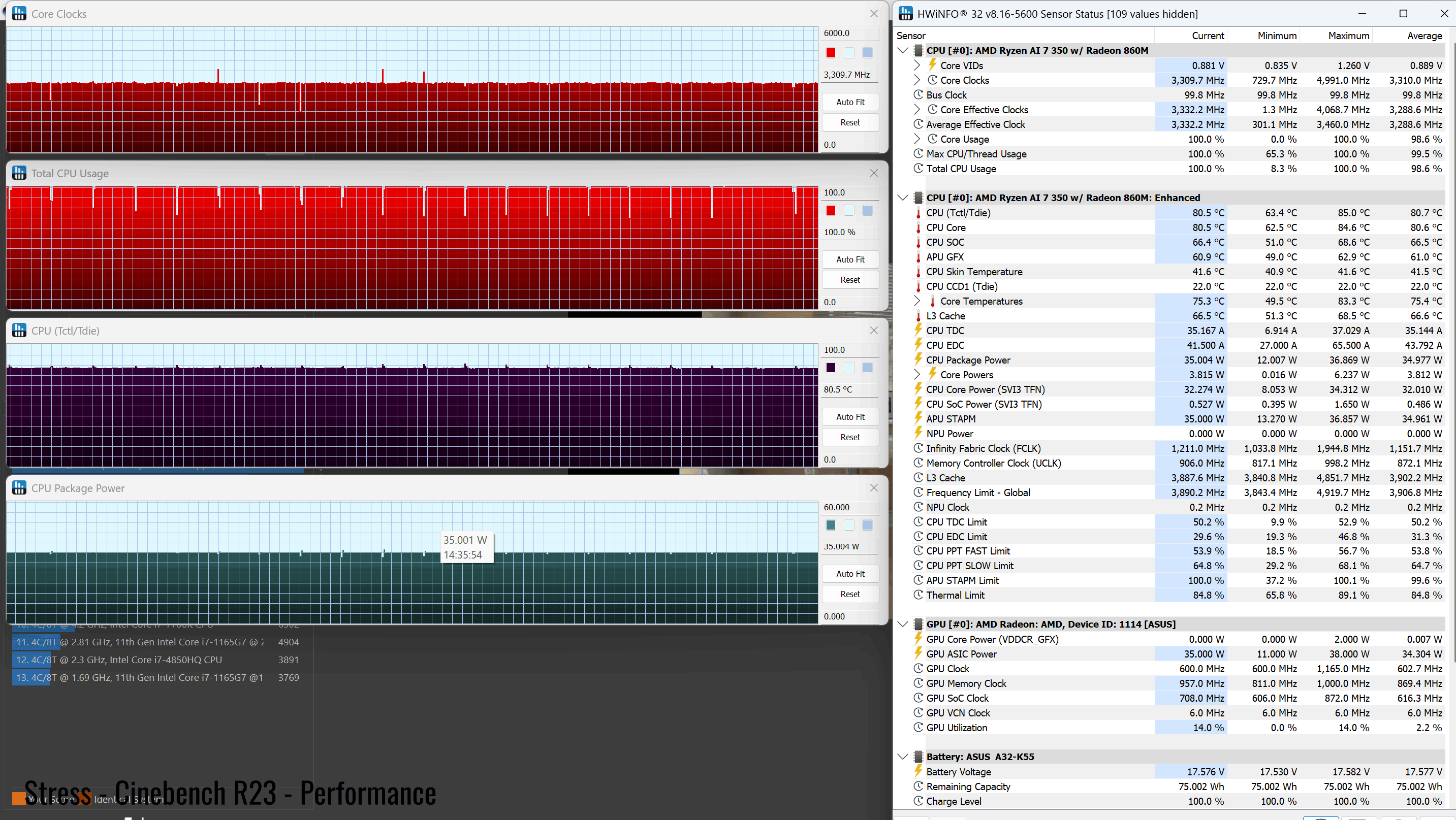1456x820 pixels.
Task: Click the lightning icon beside CPU Package Power
Action: 918,359
